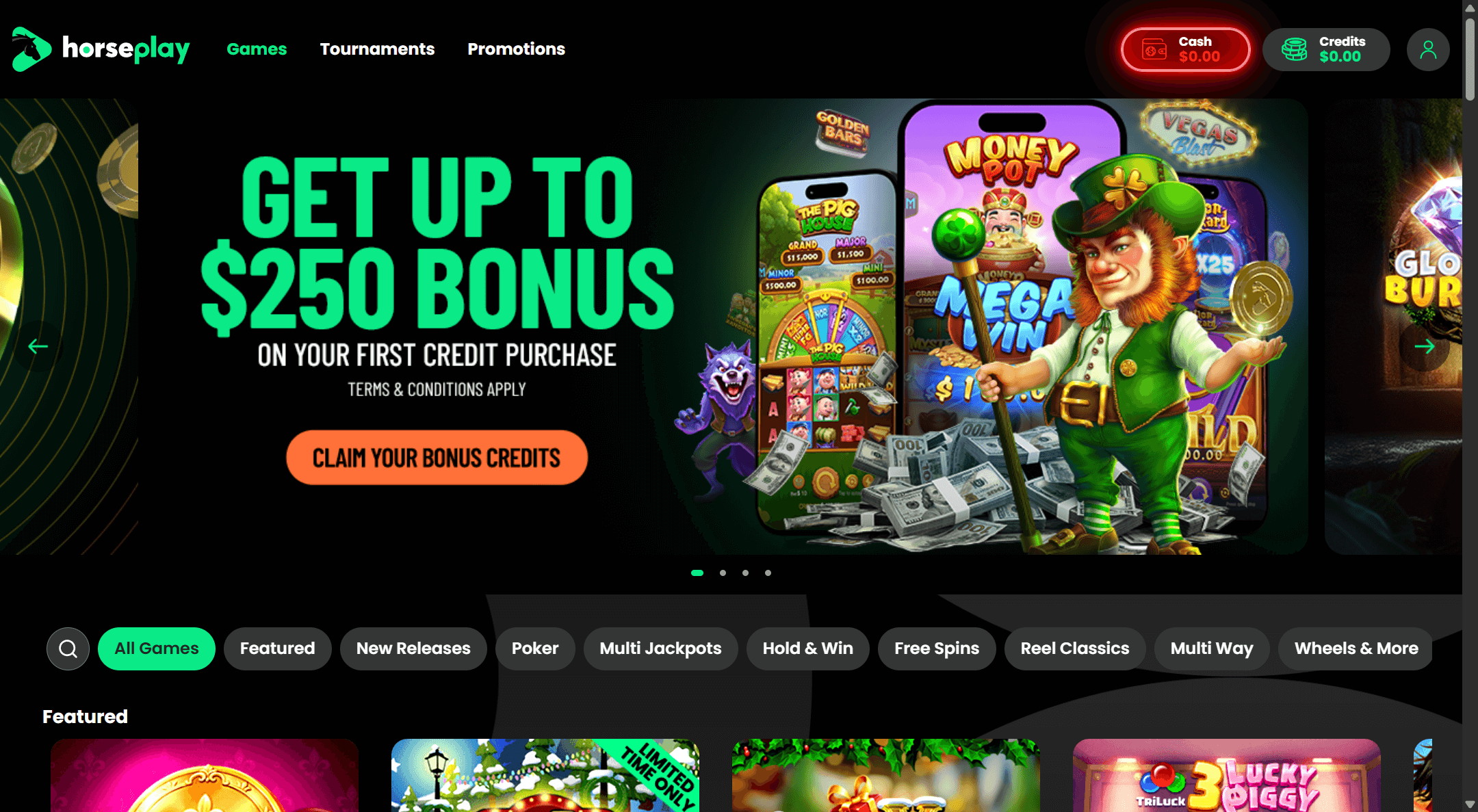
Task: Open the Tournaments menu item
Action: pyautogui.click(x=377, y=49)
